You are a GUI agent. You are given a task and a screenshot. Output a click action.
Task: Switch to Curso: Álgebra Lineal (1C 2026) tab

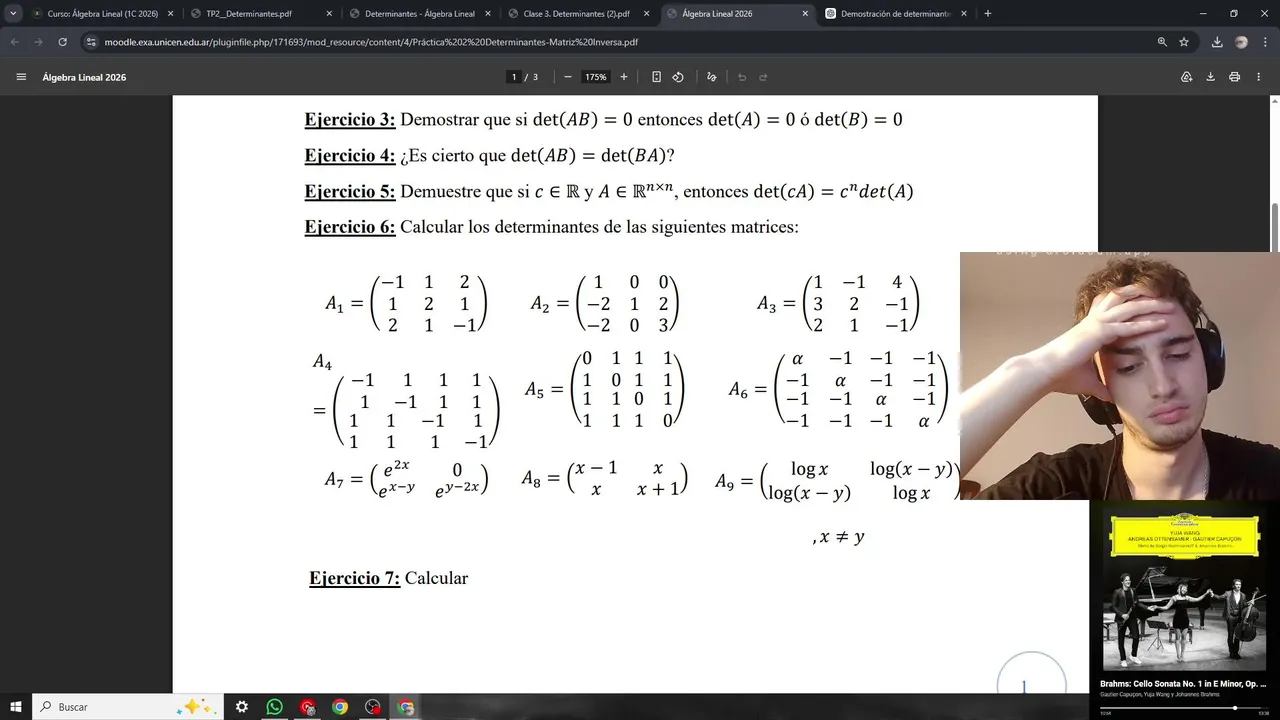pyautogui.click(x=102, y=14)
